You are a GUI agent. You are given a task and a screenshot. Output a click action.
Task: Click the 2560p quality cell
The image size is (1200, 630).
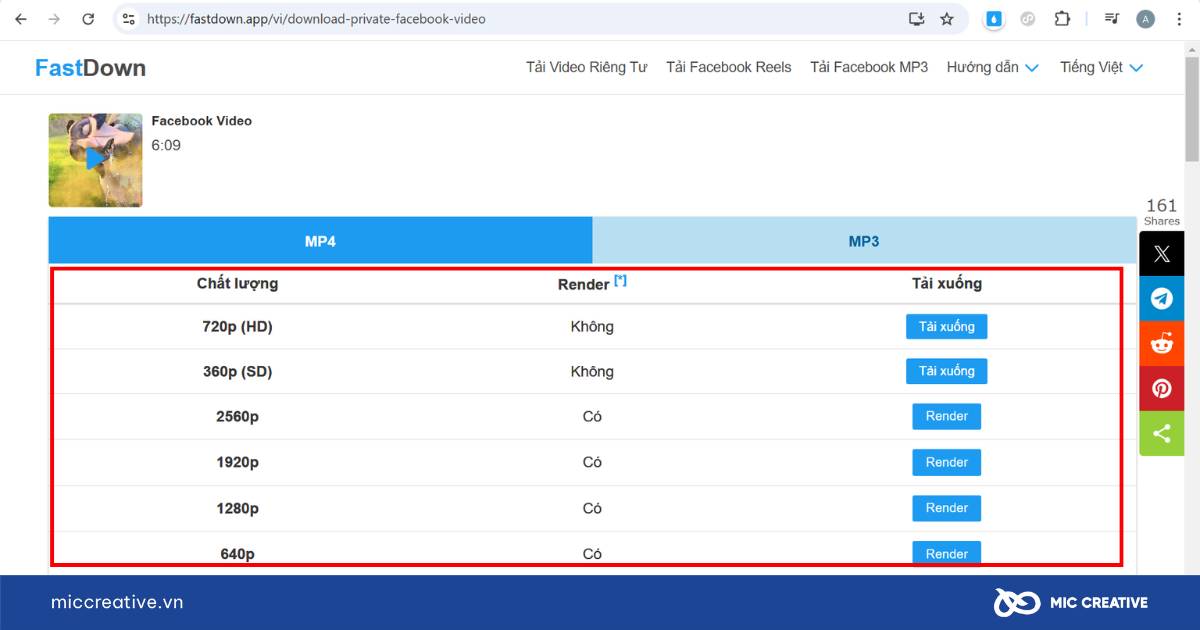click(x=238, y=416)
